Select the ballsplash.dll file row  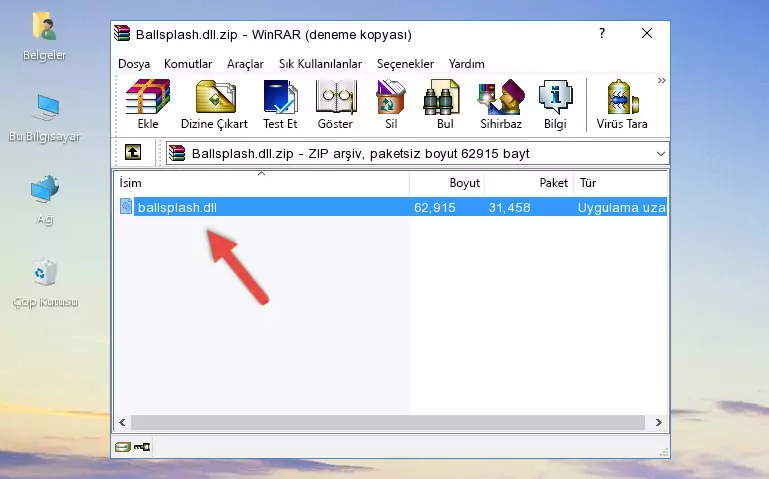391,207
